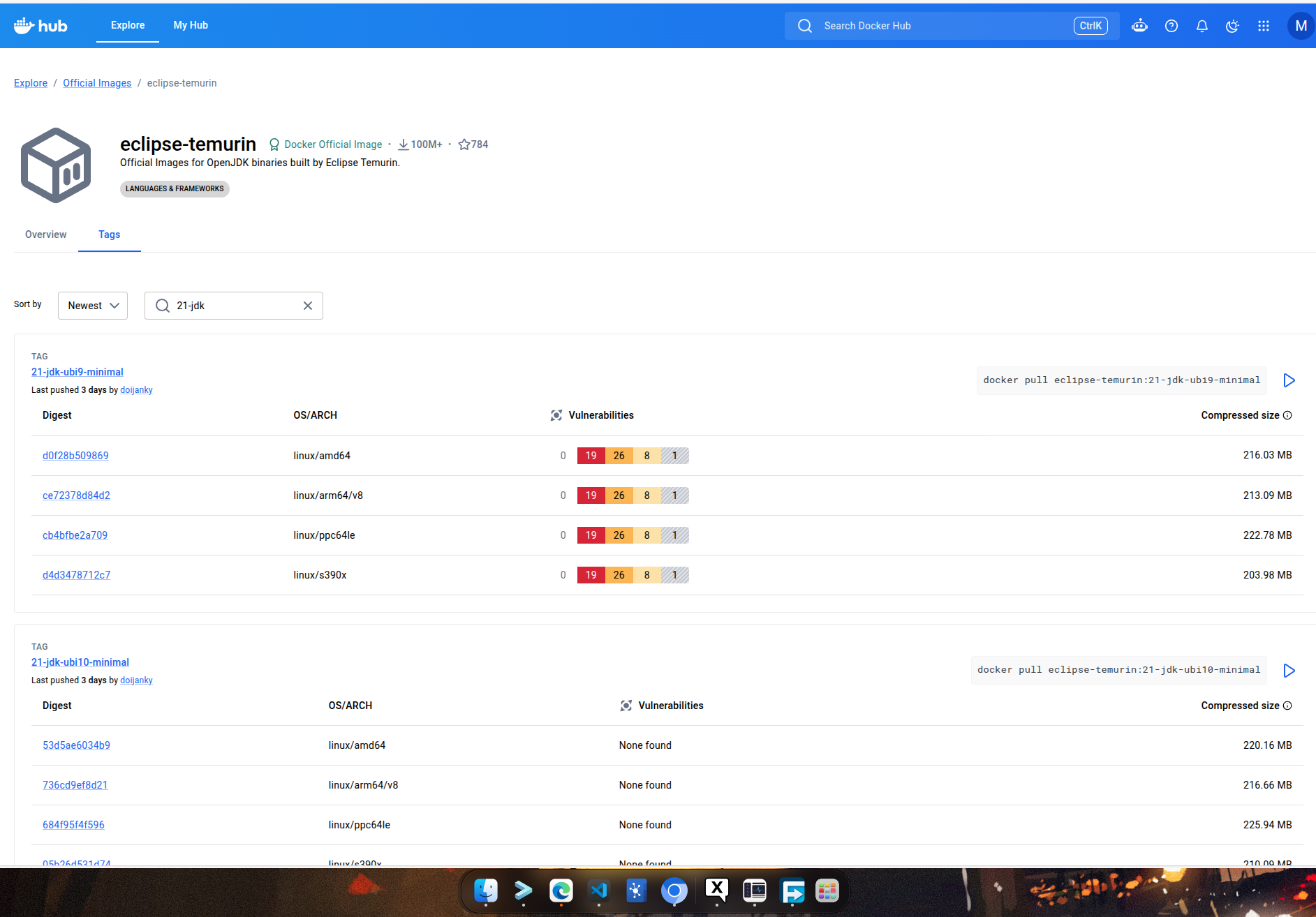Open digest 53d5ae6034b9

[x=76, y=745]
